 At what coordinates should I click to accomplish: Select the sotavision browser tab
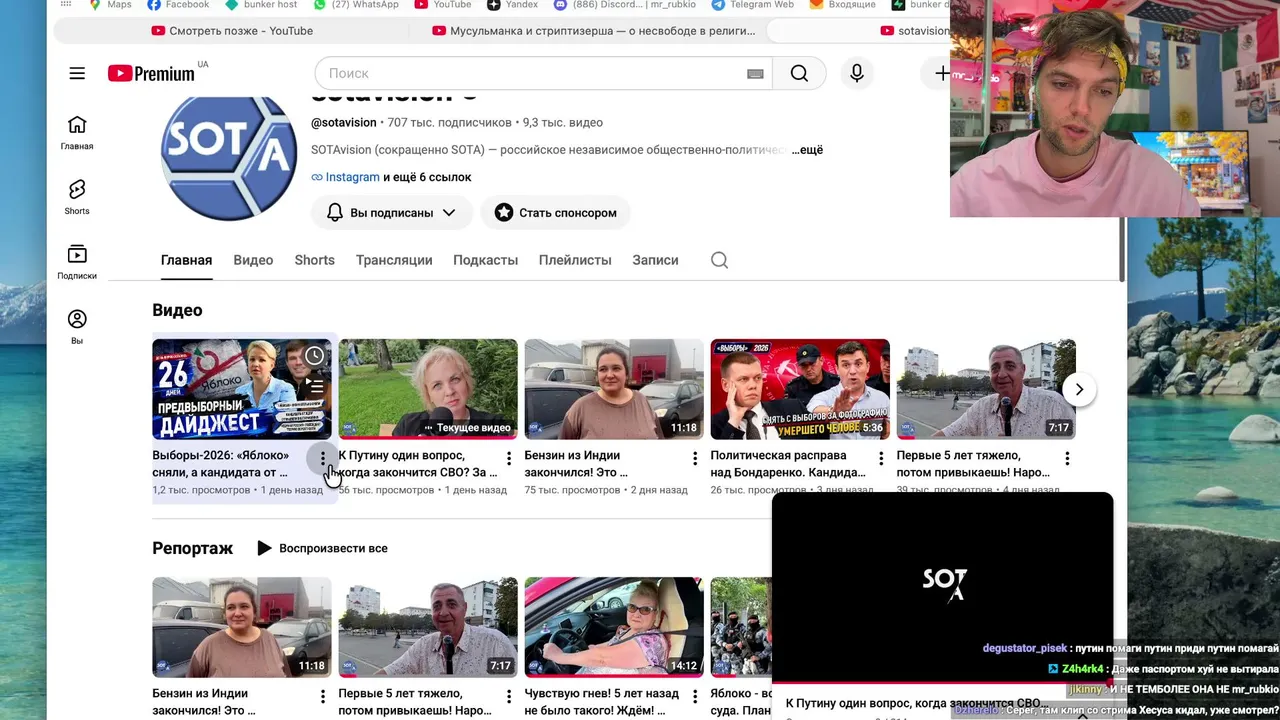tap(914, 31)
